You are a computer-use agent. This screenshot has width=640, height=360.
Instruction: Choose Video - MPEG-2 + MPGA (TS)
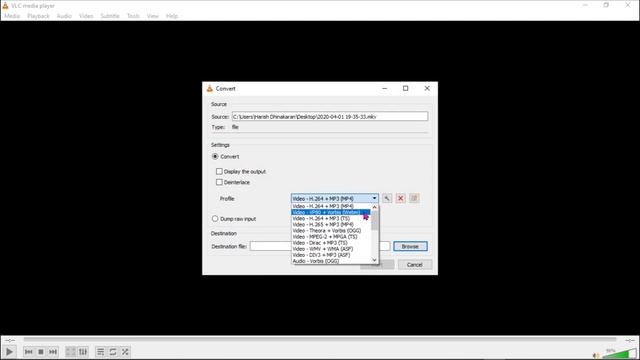(331, 237)
